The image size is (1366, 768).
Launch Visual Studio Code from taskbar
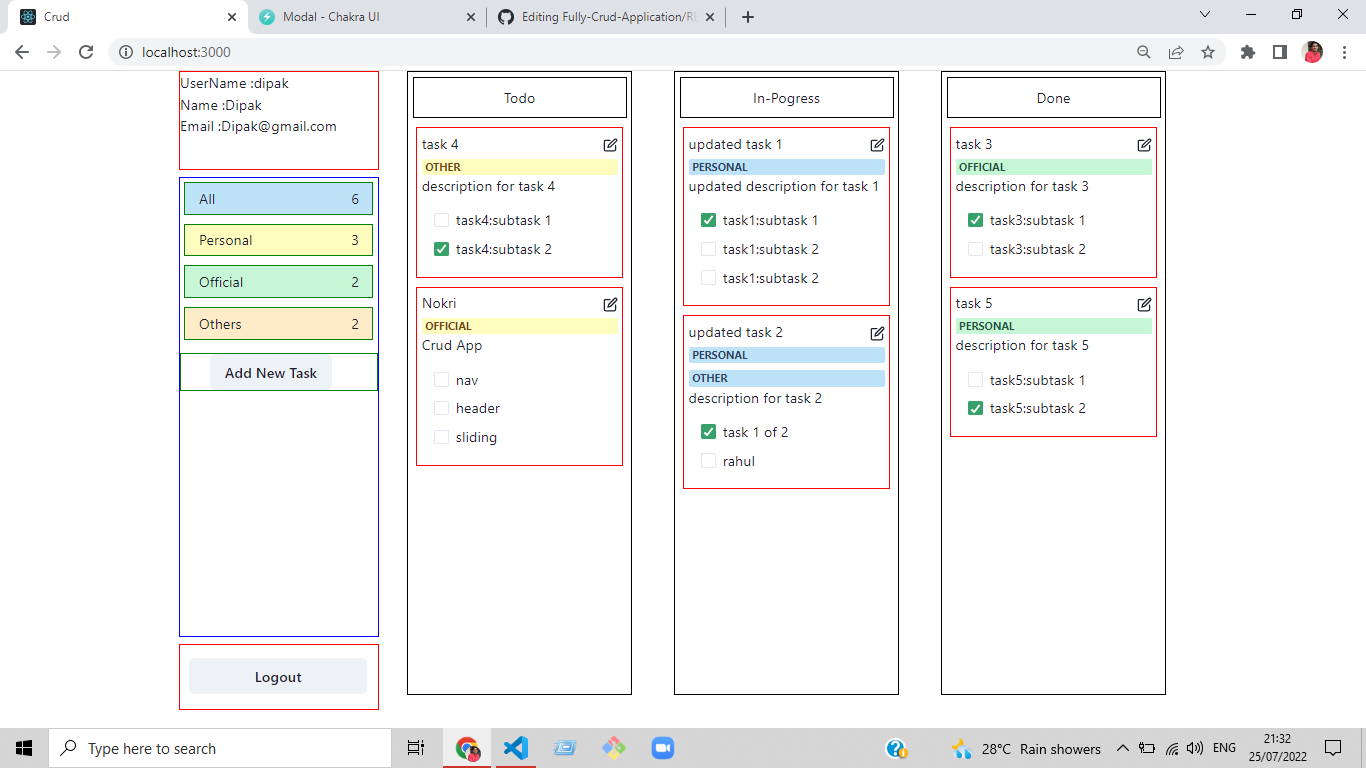click(x=515, y=747)
